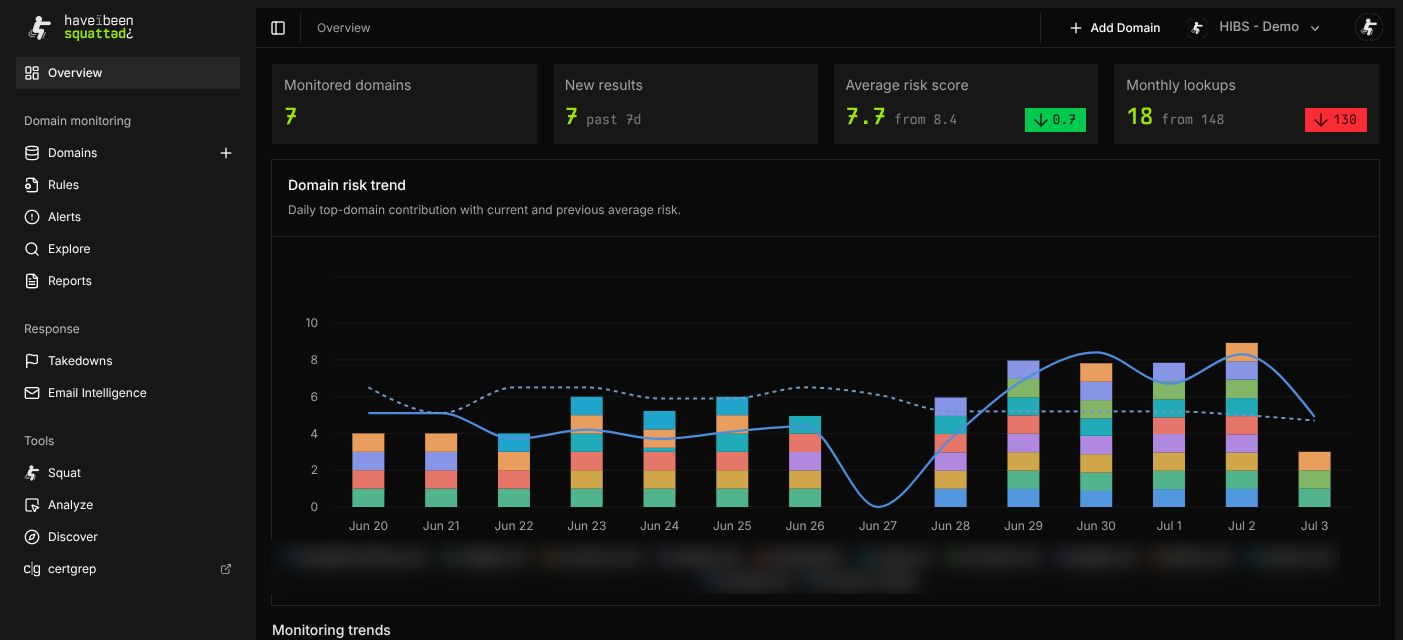This screenshot has width=1403, height=640.
Task: Click the Overview breadcrumb in header
Action: [343, 28]
